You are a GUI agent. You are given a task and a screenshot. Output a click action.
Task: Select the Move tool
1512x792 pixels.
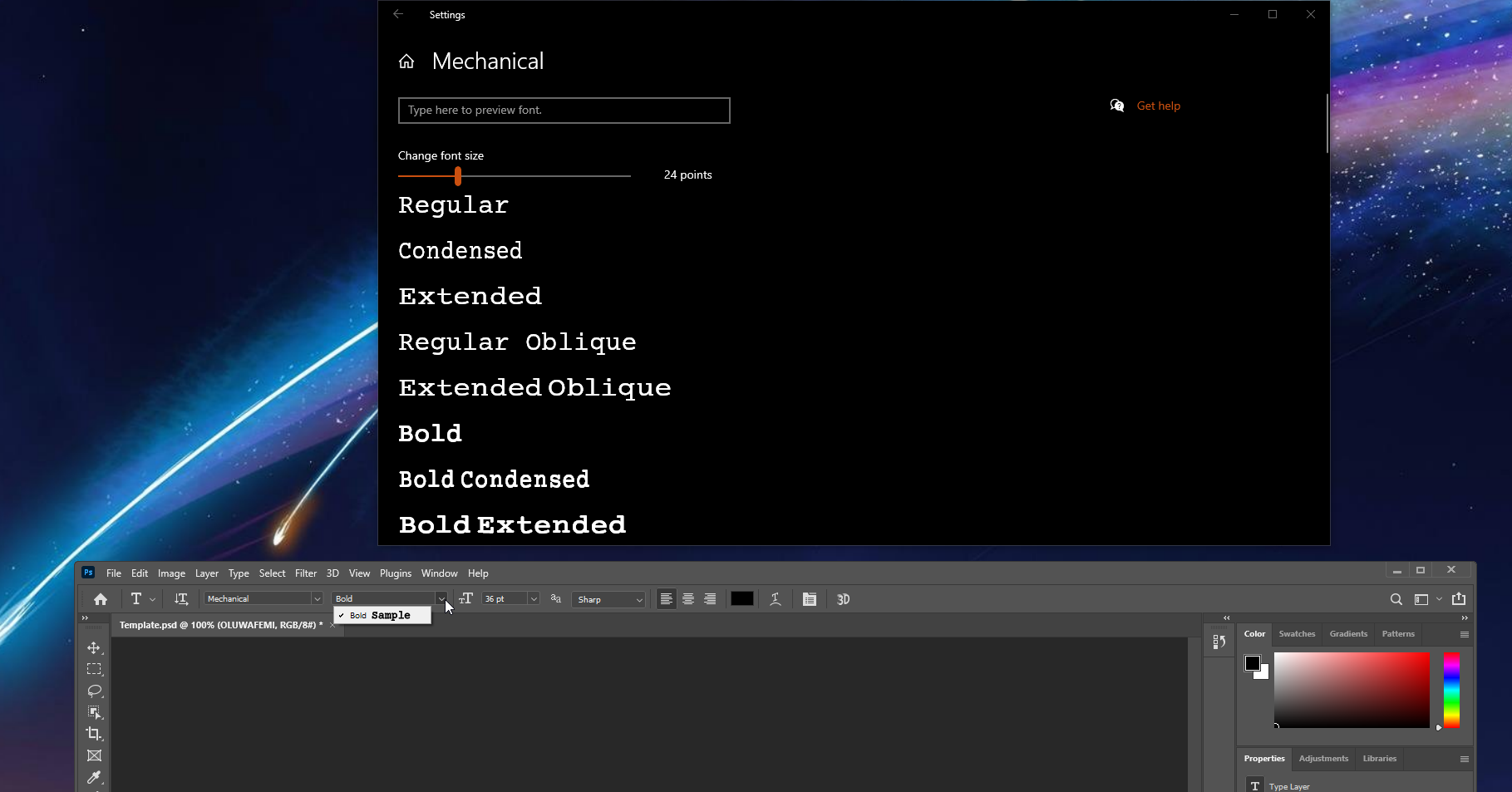click(94, 647)
